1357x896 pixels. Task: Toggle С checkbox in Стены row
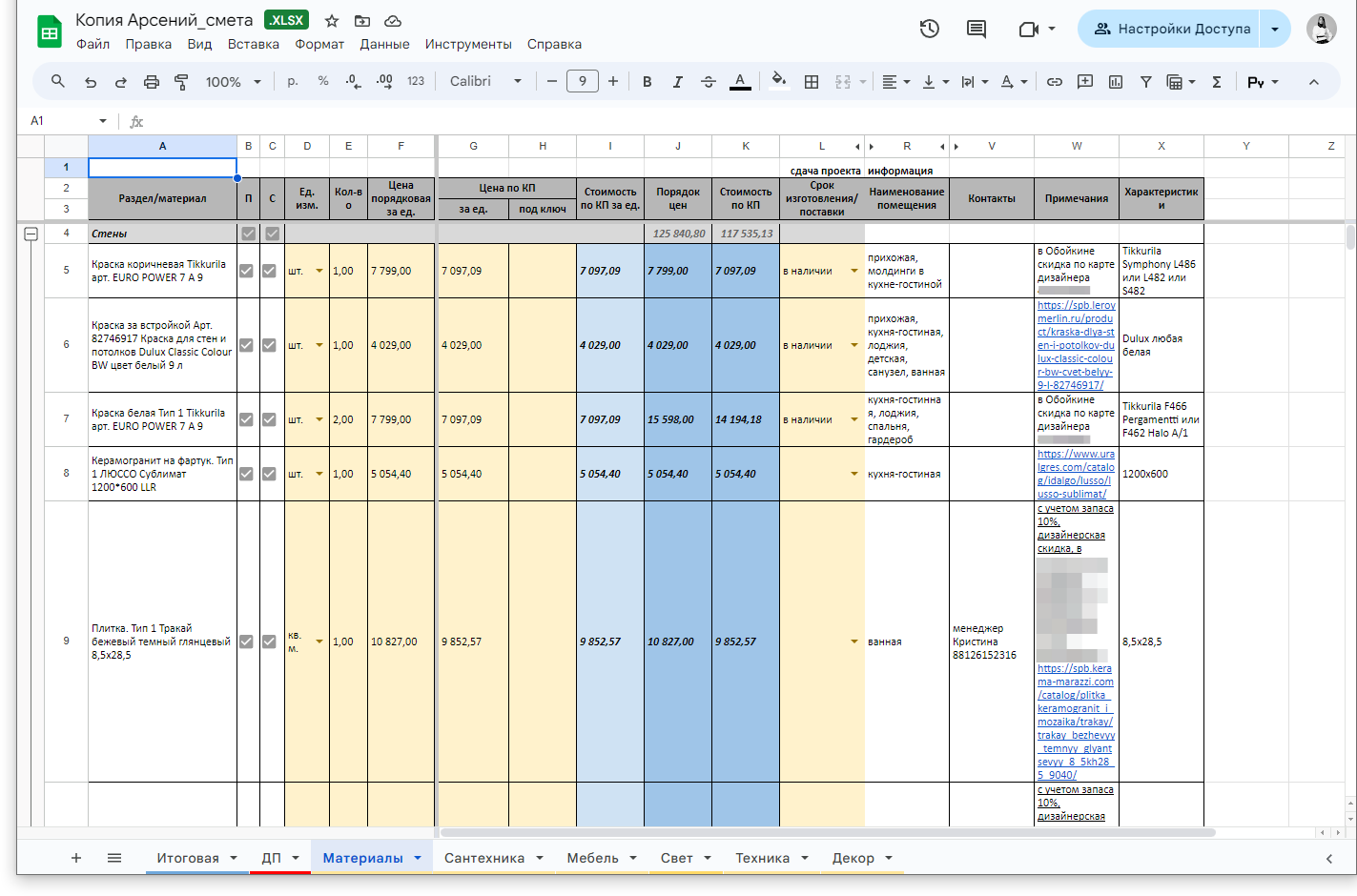click(273, 233)
